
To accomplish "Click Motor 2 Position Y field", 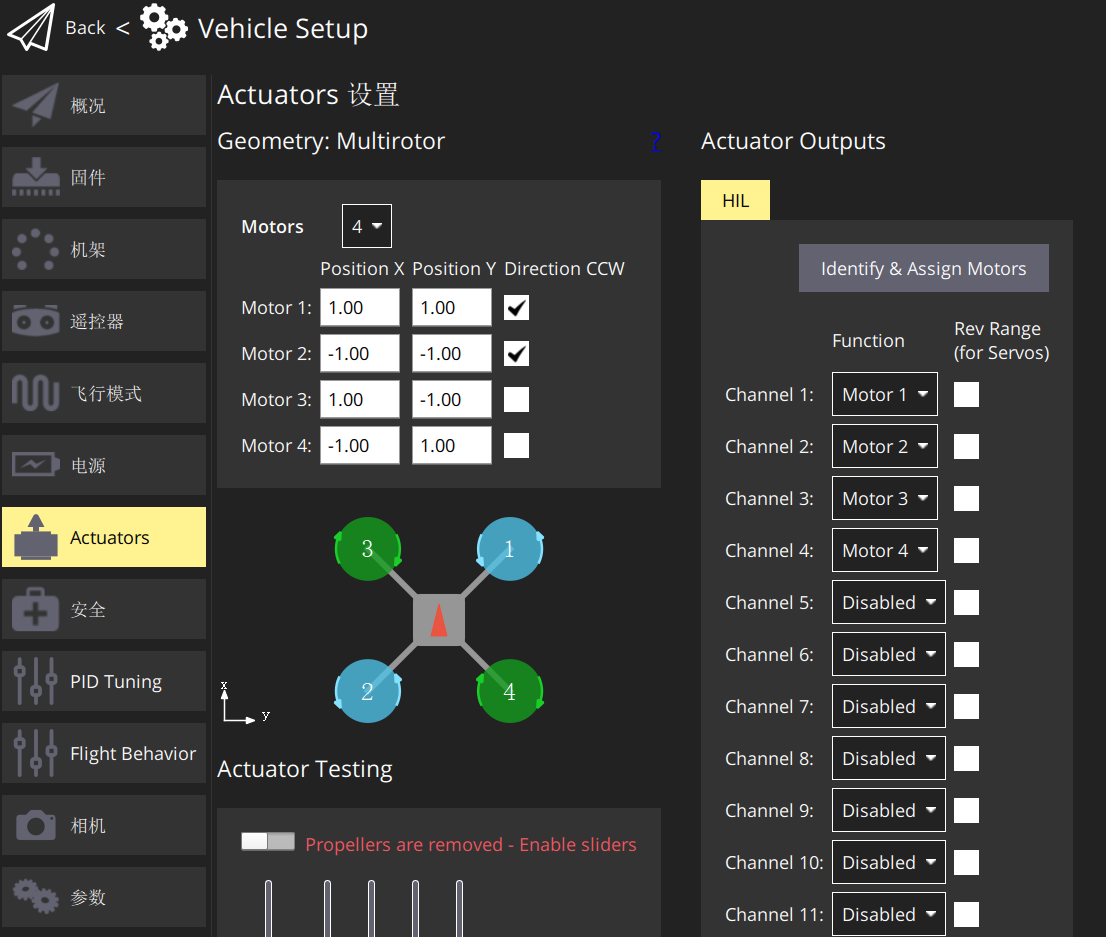I will click(451, 353).
